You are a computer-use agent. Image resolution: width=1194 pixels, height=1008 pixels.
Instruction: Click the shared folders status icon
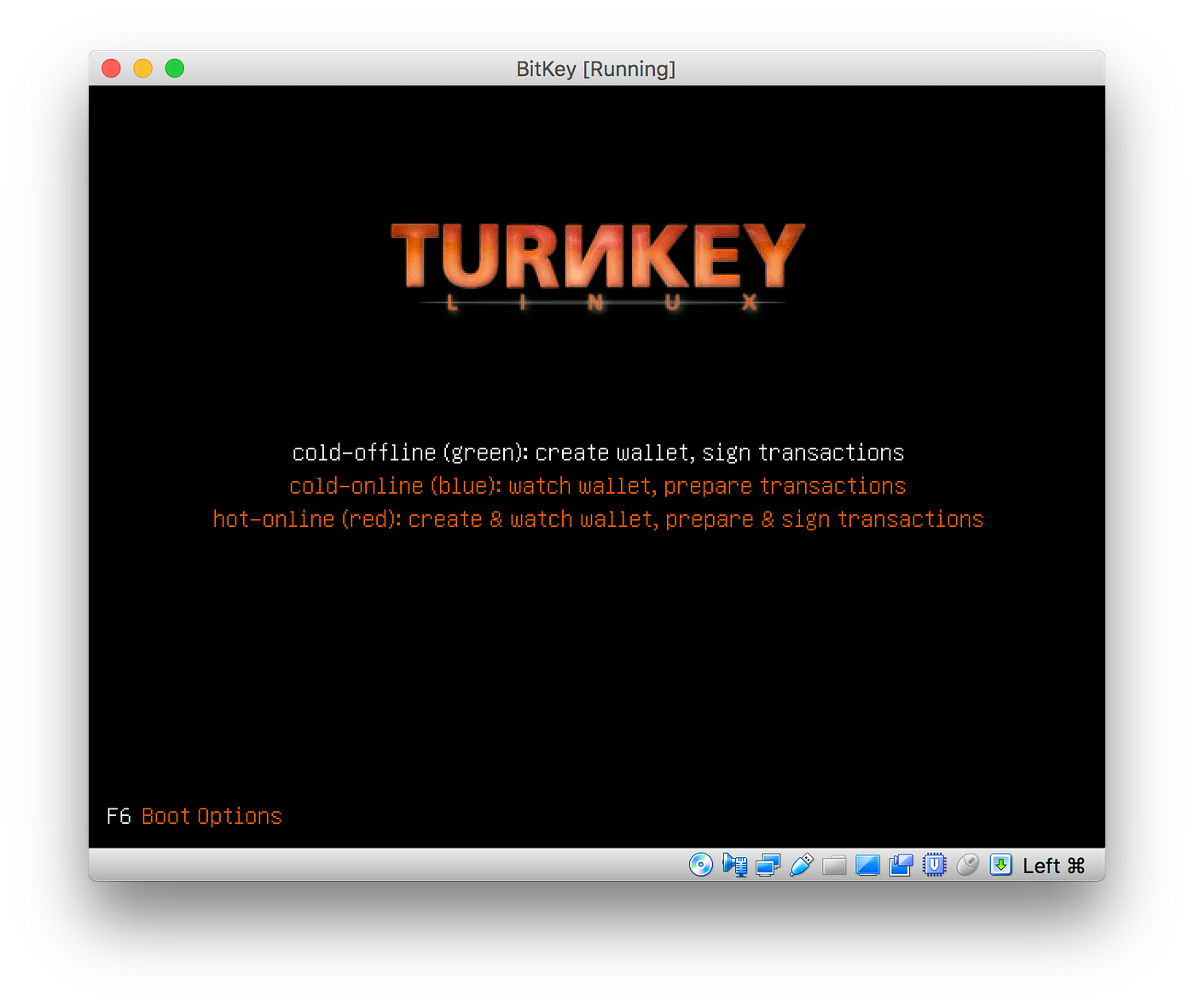point(834,866)
